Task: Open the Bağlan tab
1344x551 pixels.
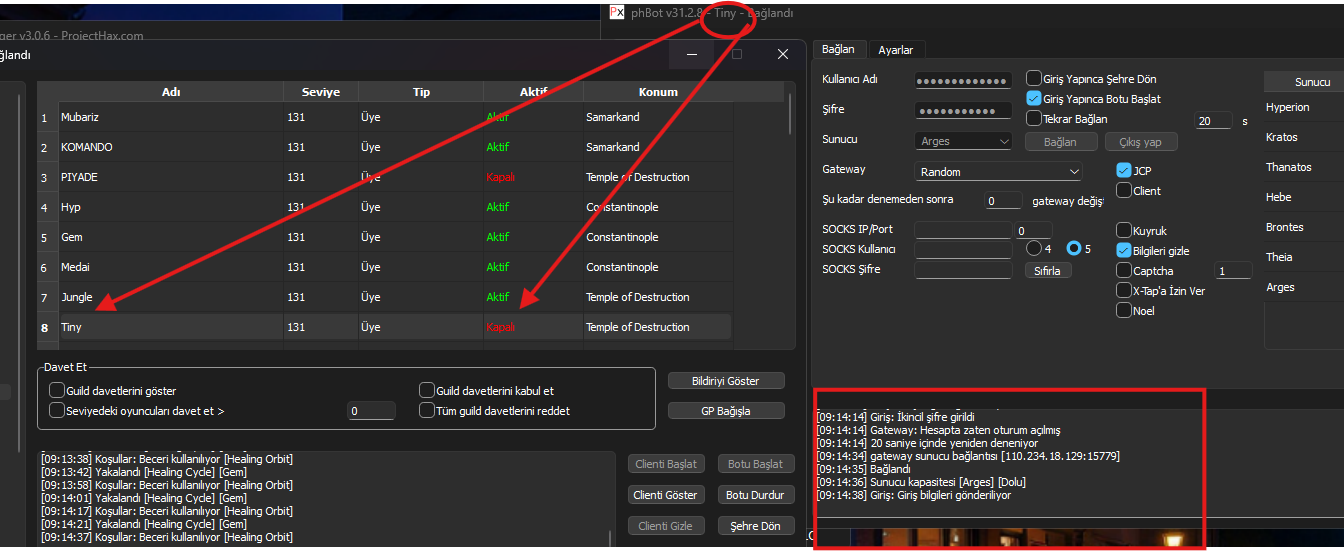Action: (x=838, y=49)
